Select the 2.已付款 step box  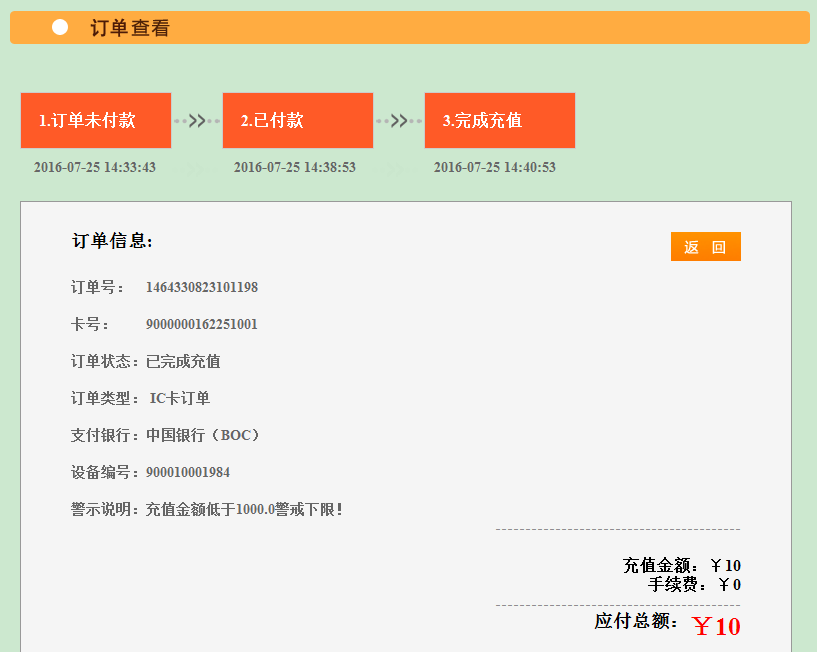[298, 121]
